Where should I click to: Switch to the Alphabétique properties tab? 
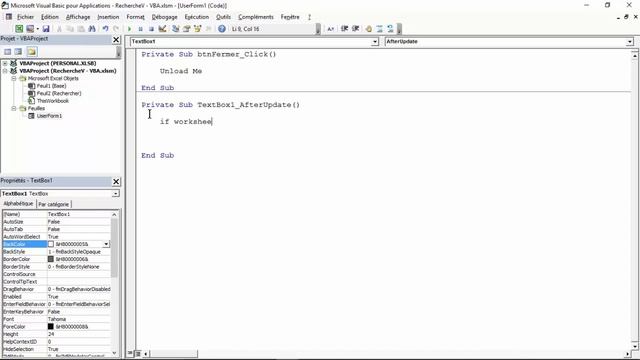18,204
